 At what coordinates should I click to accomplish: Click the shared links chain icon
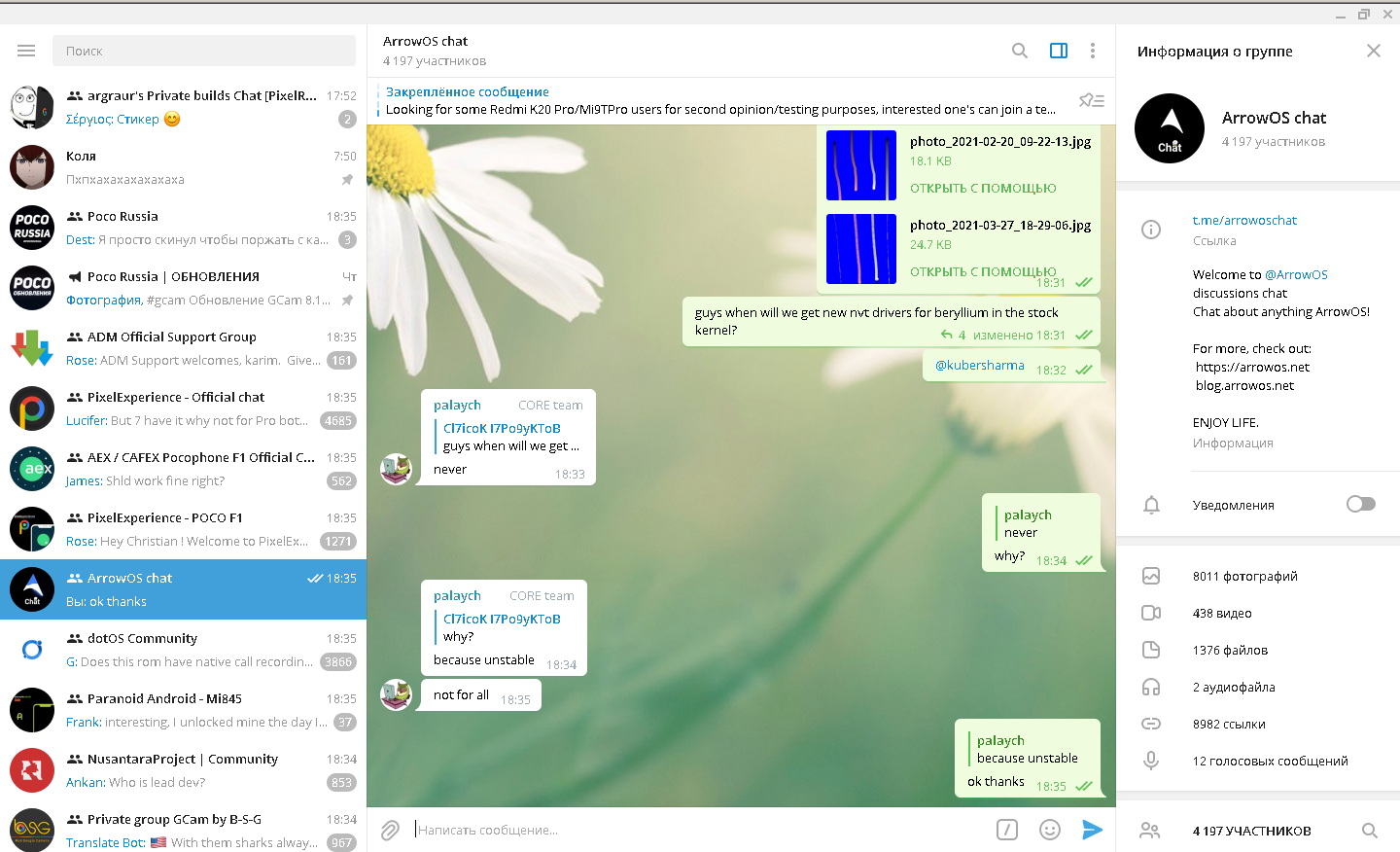click(x=1151, y=724)
